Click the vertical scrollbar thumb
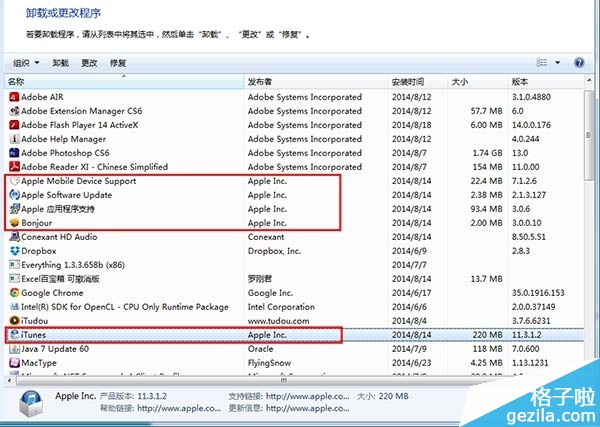Viewport: 600px width, 427px height. [x=589, y=135]
